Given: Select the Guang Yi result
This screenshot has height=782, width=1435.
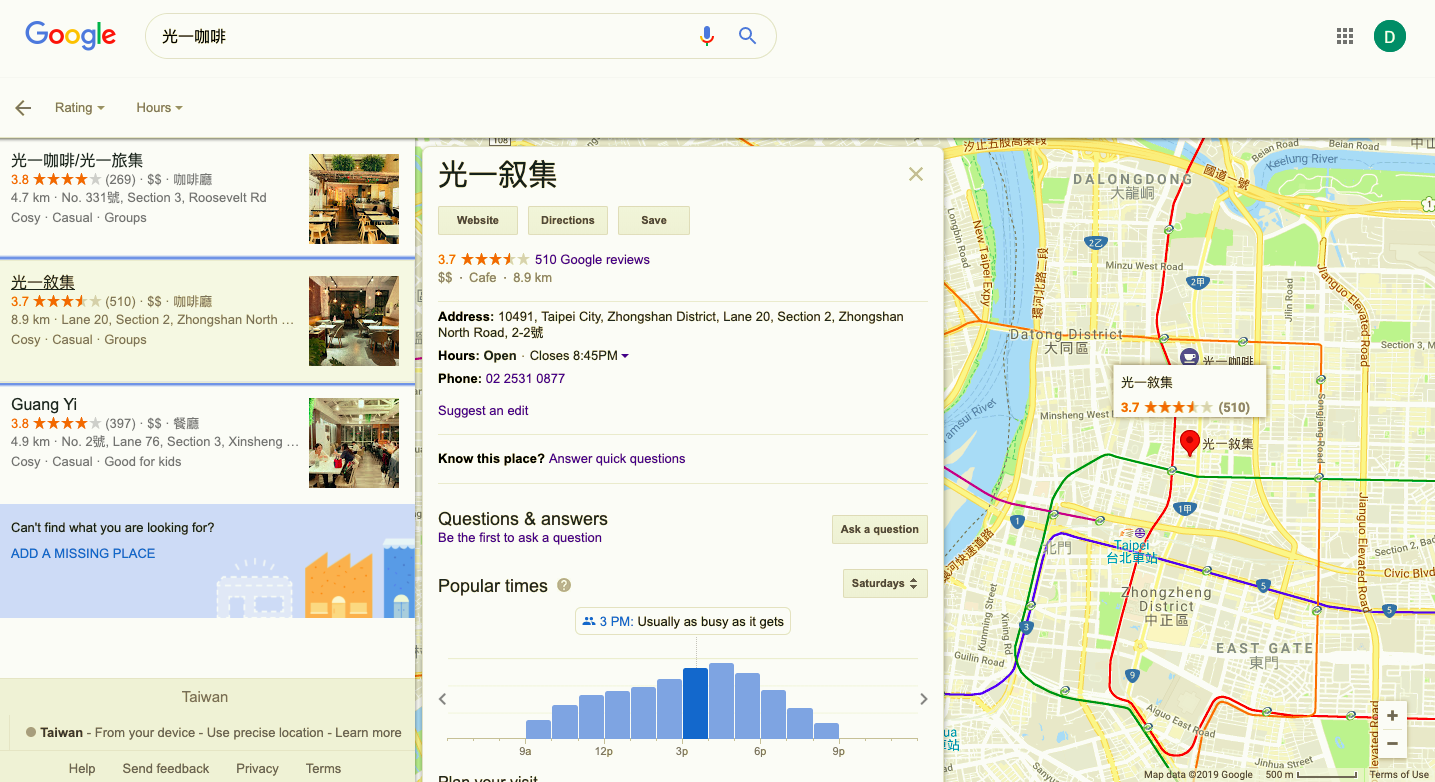Looking at the screenshot, I should tap(207, 443).
